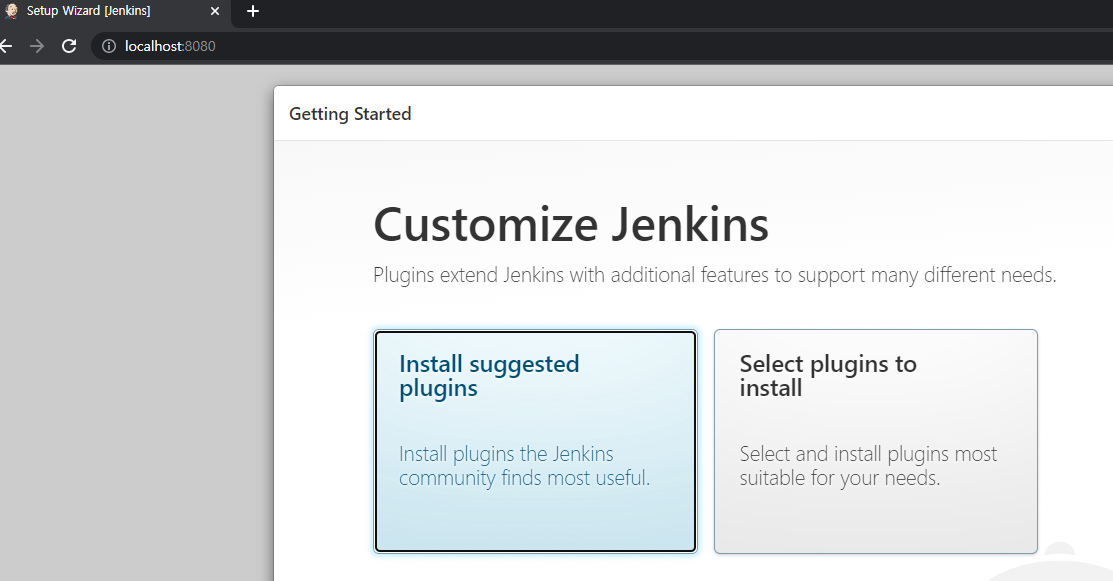Go back using browser back arrow
The width and height of the screenshot is (1113, 581).
click(6, 46)
